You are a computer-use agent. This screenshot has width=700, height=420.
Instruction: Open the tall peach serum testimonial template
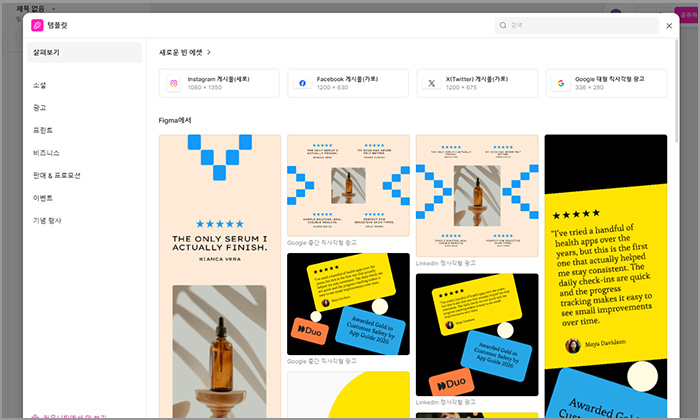[220, 276]
